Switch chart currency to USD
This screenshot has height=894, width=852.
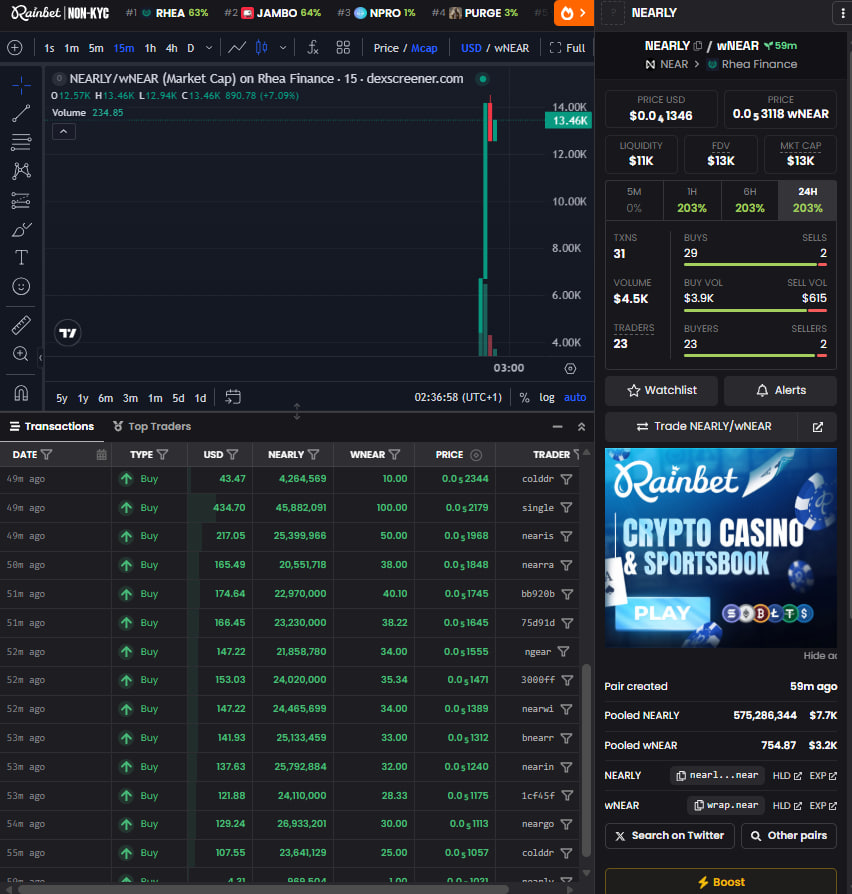coord(471,48)
